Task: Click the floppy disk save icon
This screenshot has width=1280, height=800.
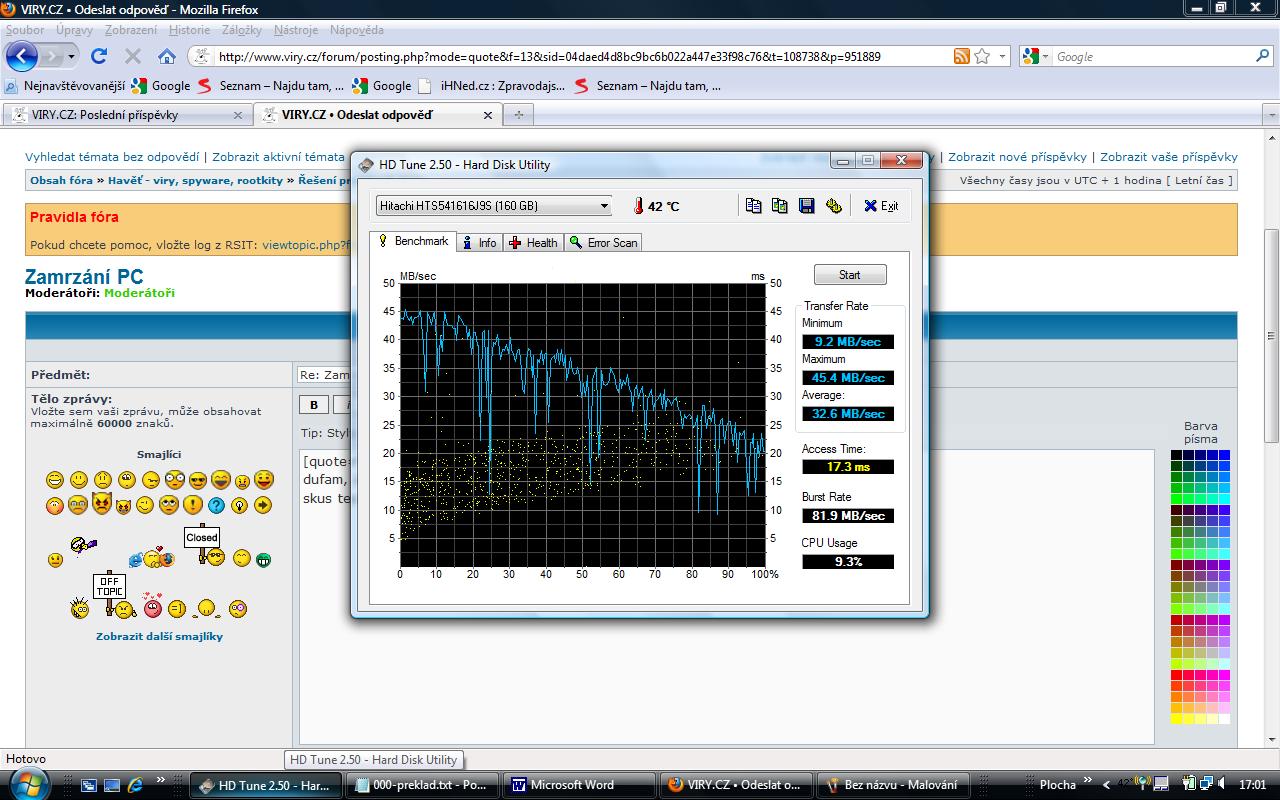Action: pyautogui.click(x=807, y=206)
